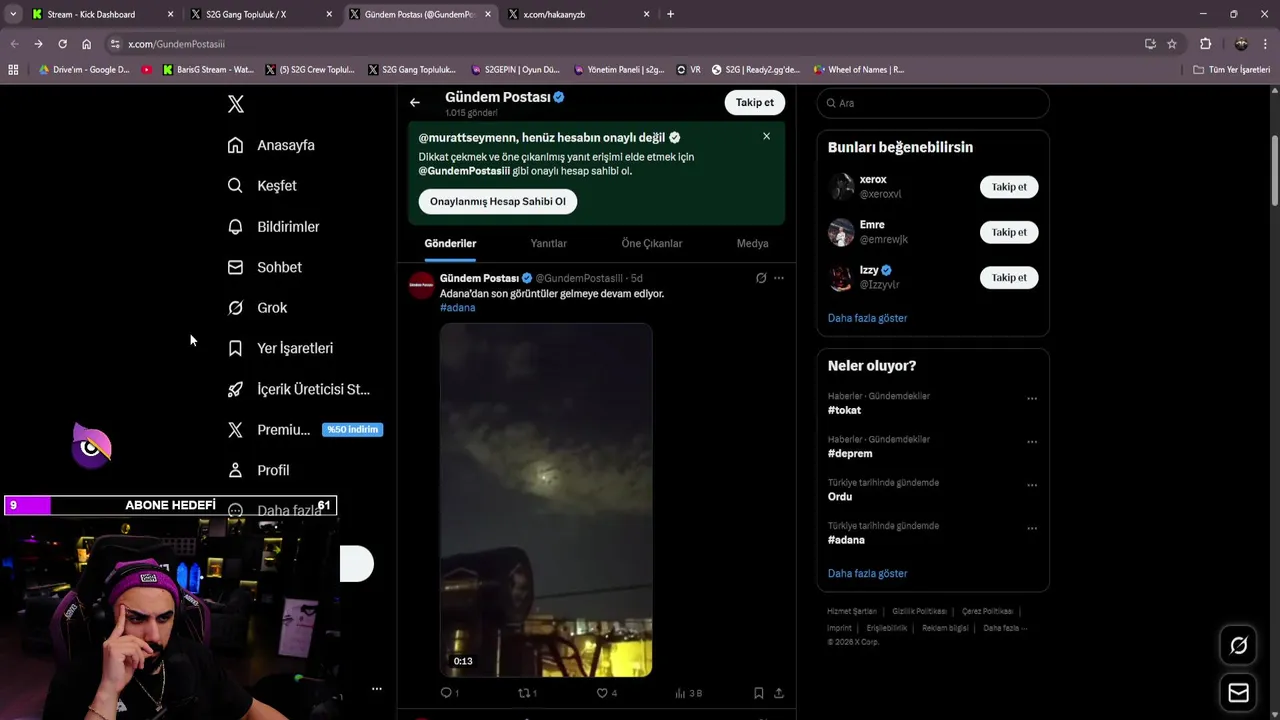The width and height of the screenshot is (1280, 720).
Task: Bookmark the Adana post
Action: click(759, 693)
